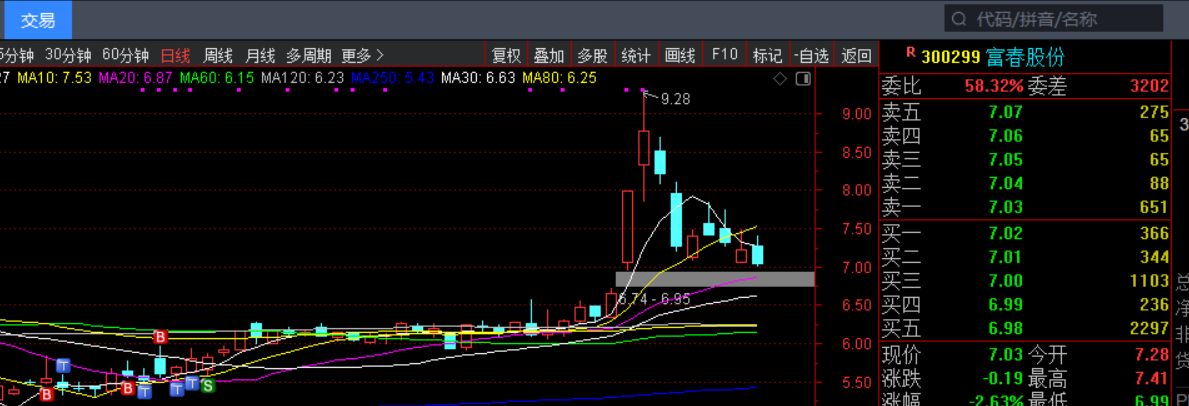This screenshot has width=1189, height=406.
Task: Click the stock name 富春股份
Action: tap(1025, 57)
